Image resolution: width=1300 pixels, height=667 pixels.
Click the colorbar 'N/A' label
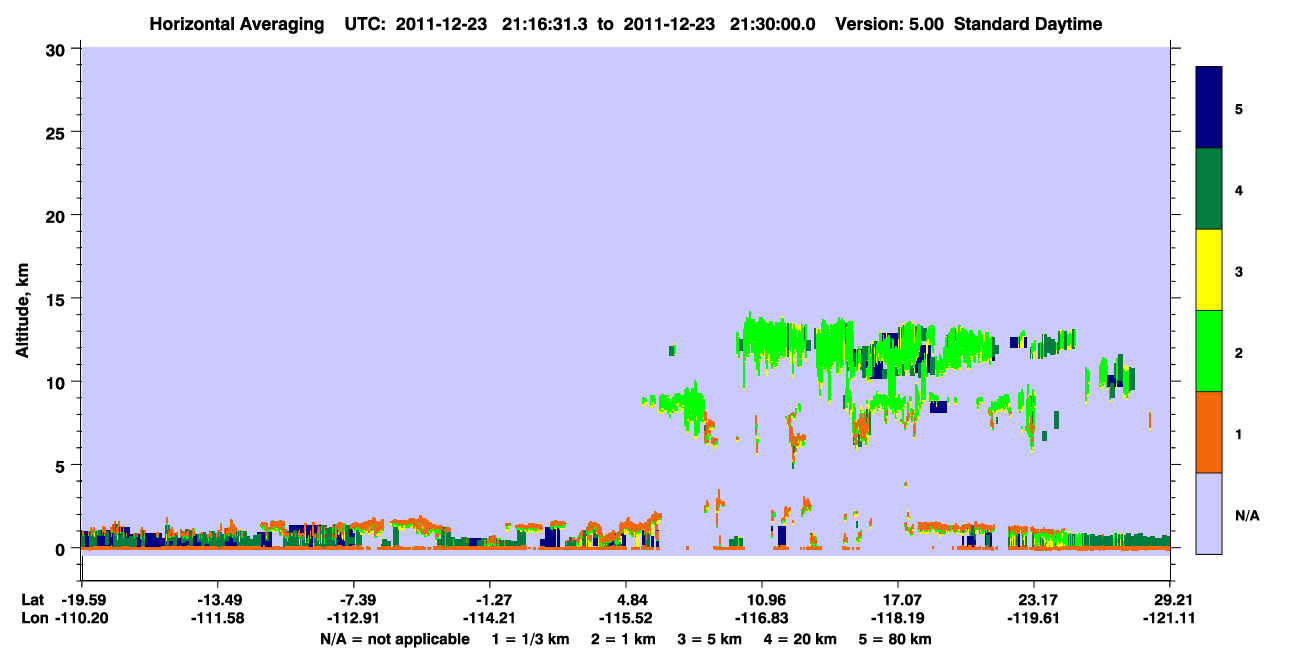click(1246, 515)
